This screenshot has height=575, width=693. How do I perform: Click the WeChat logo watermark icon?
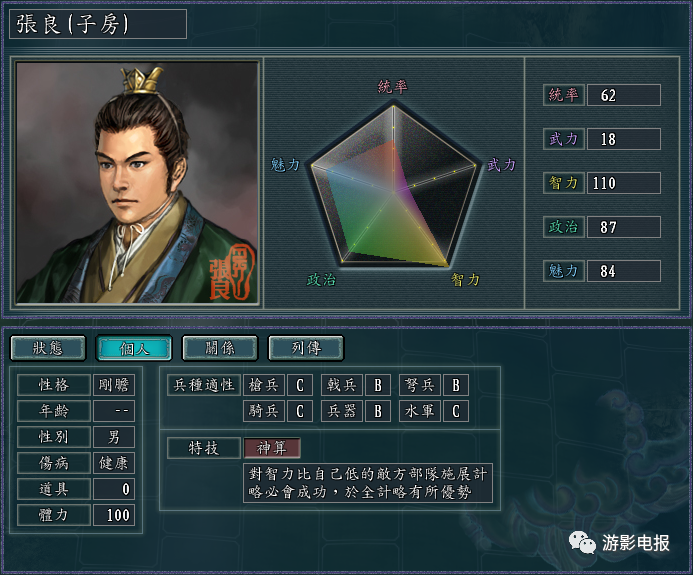[x=582, y=542]
